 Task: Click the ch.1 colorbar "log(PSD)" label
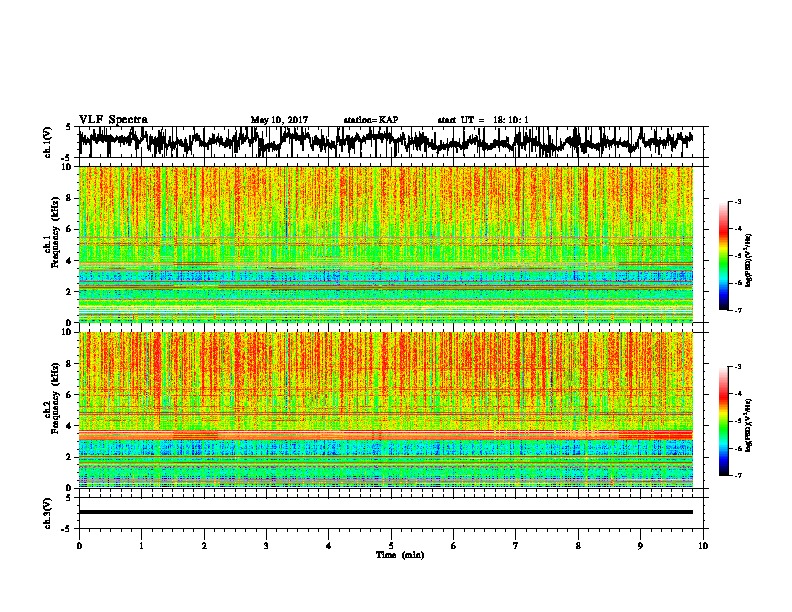pyautogui.click(x=749, y=260)
